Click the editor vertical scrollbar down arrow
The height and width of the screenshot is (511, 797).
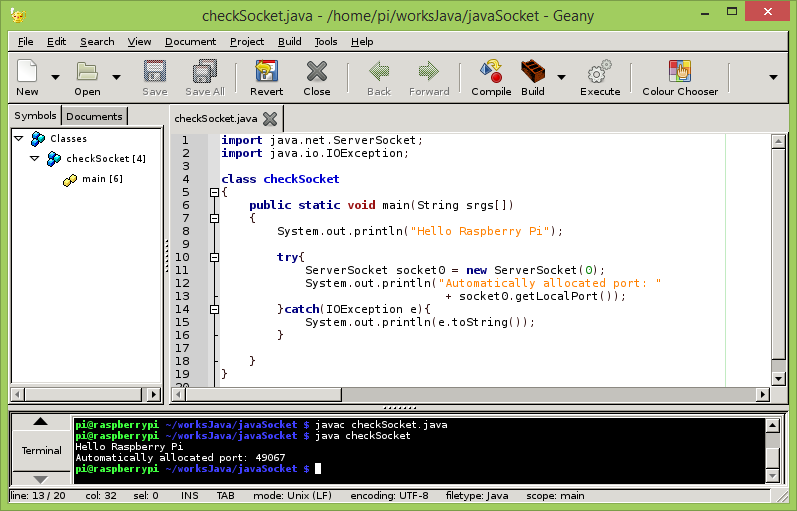coord(778,378)
